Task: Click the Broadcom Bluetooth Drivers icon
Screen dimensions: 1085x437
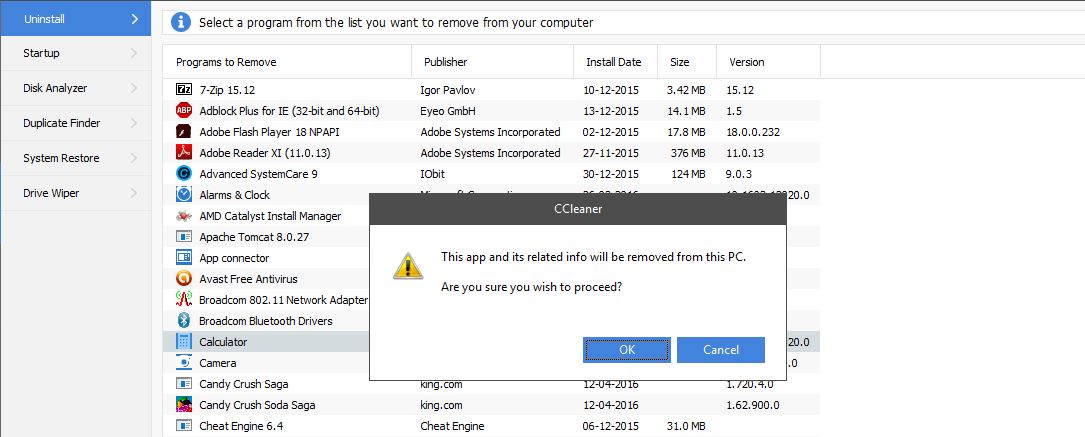Action: click(x=183, y=321)
